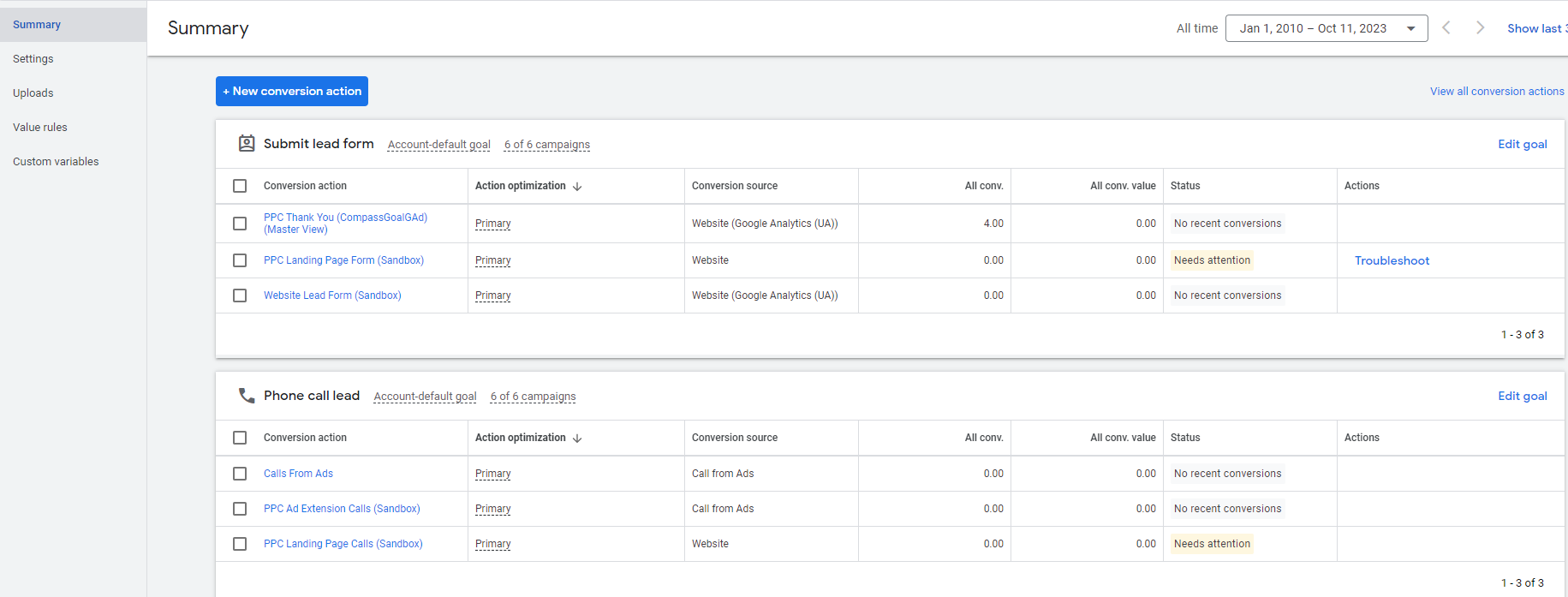Screen dimensions: 1568x597
Task: Sort Phone call lead table by Action optimization arrow
Action: (577, 438)
